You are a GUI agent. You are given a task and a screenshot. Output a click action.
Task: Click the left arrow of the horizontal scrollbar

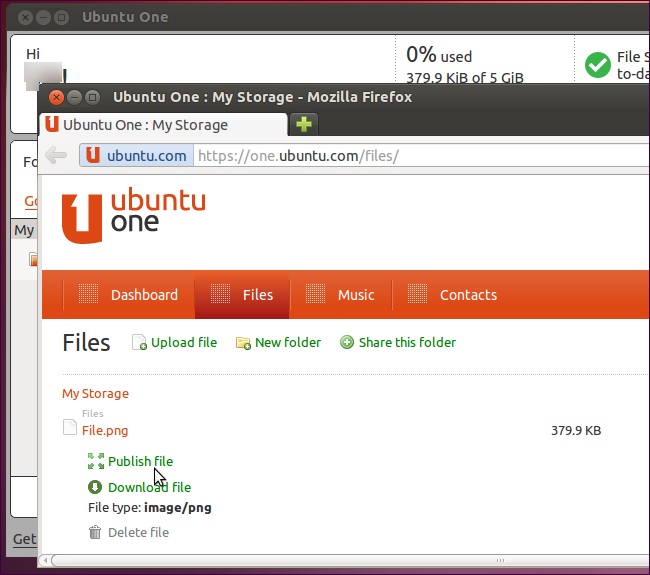point(45,560)
